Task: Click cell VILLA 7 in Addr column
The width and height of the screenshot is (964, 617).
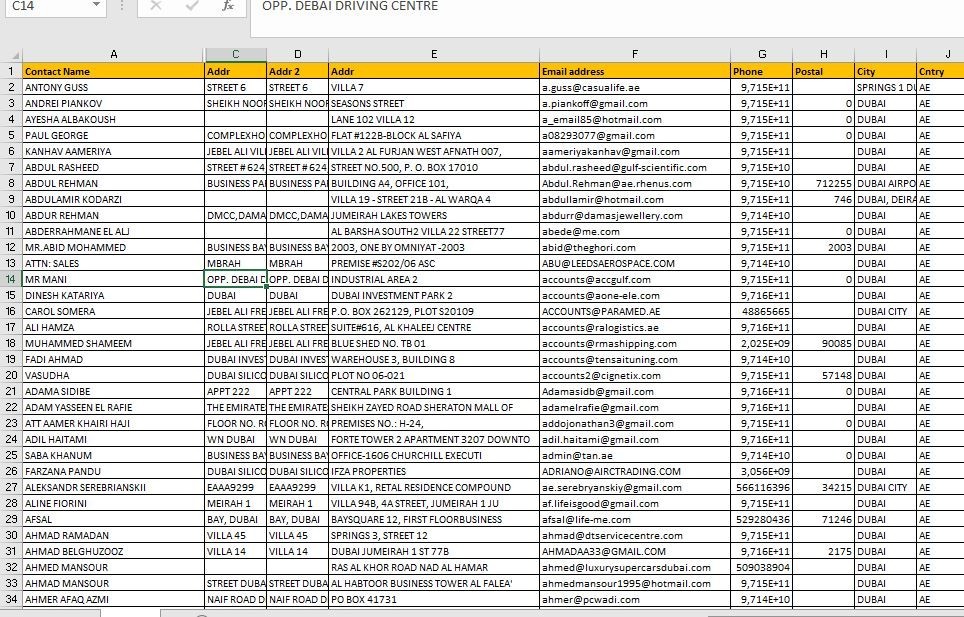Action: (x=434, y=87)
